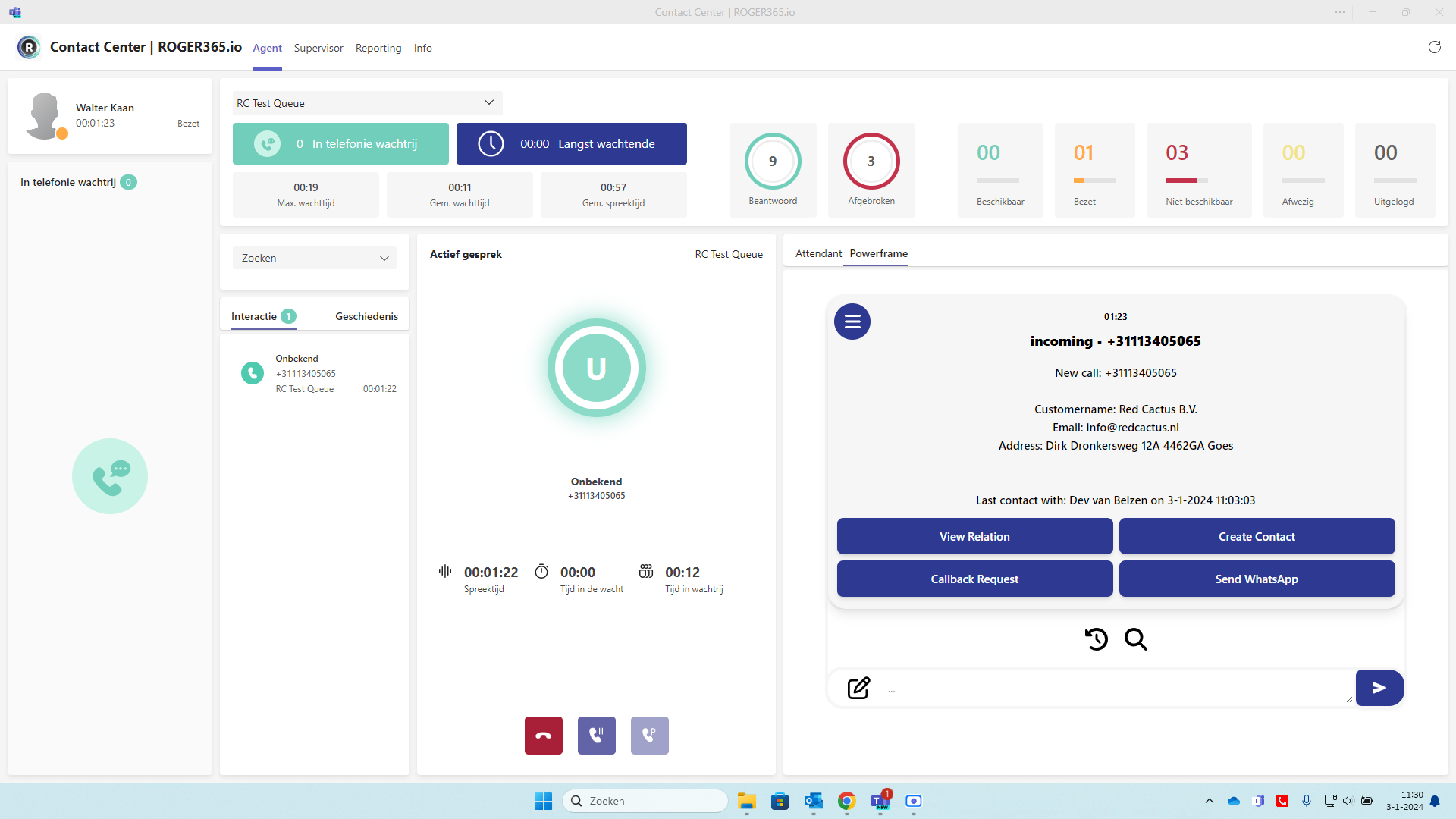Select the Attendant tab
The image size is (1456, 819).
click(817, 253)
